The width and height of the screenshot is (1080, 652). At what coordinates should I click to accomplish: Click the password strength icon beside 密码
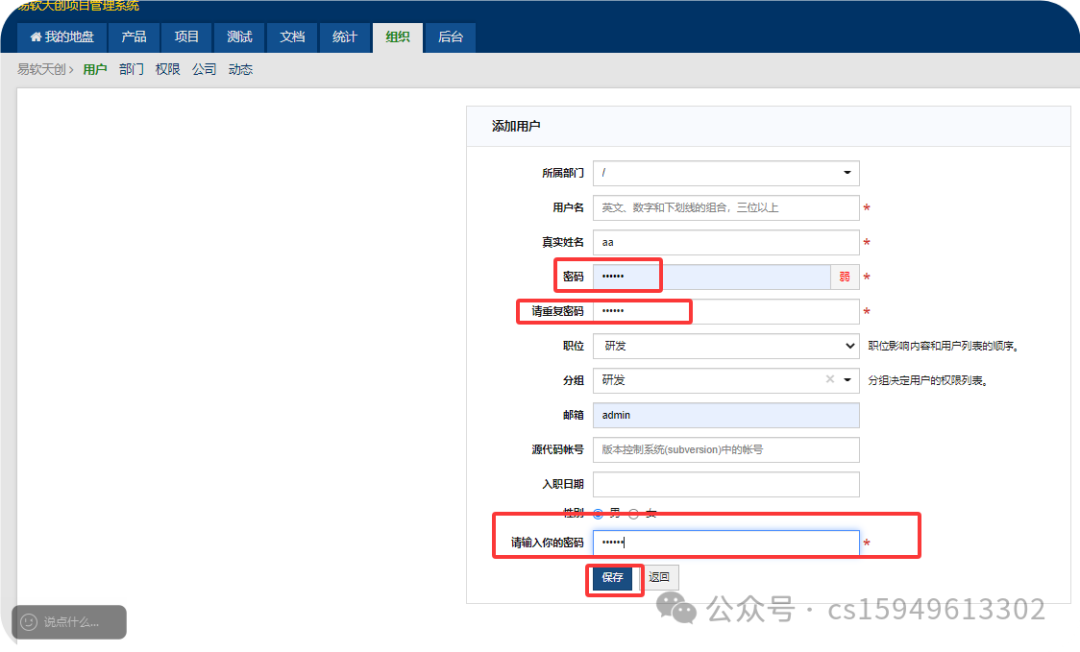click(845, 277)
